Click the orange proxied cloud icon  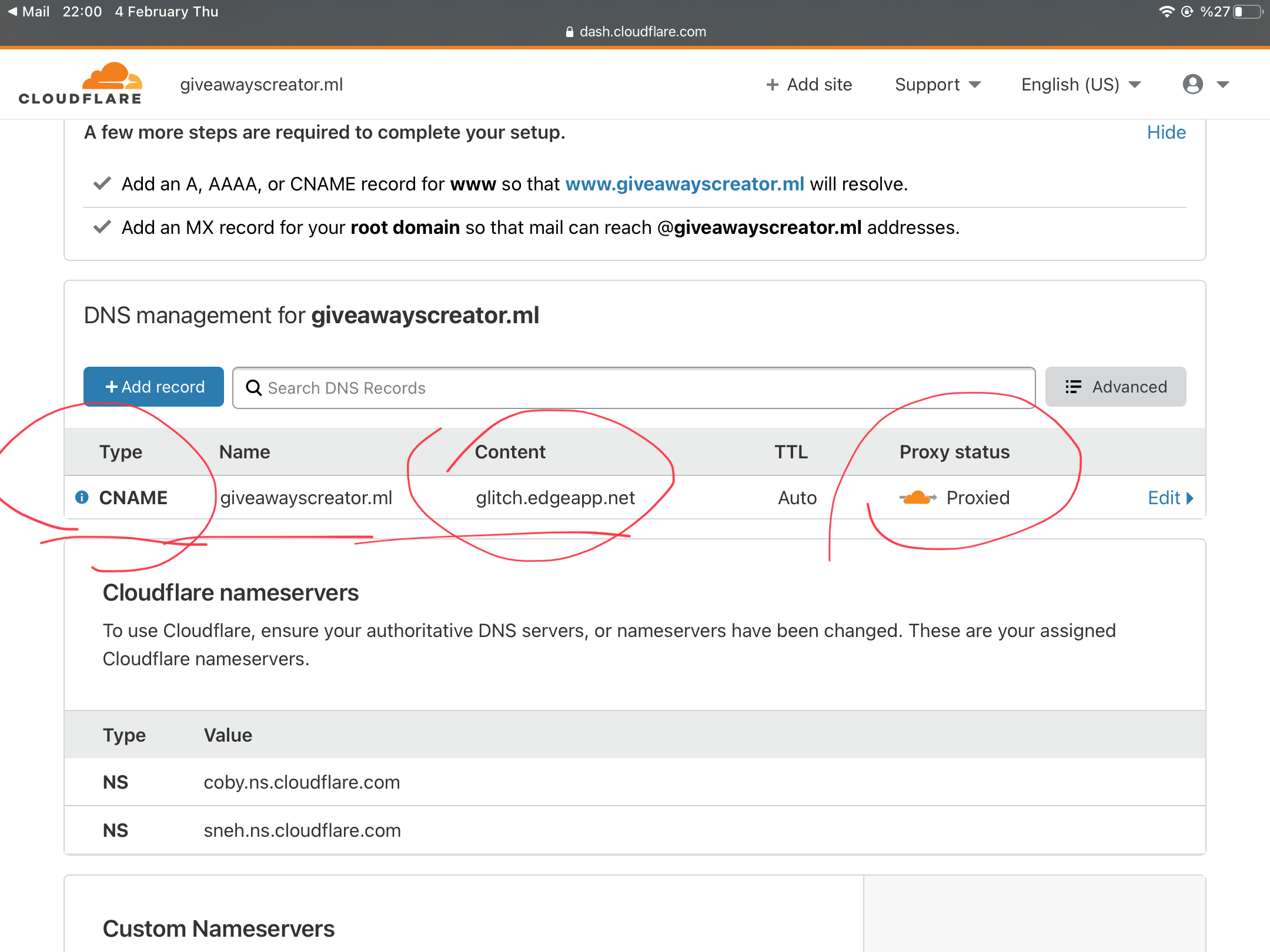tap(917, 498)
